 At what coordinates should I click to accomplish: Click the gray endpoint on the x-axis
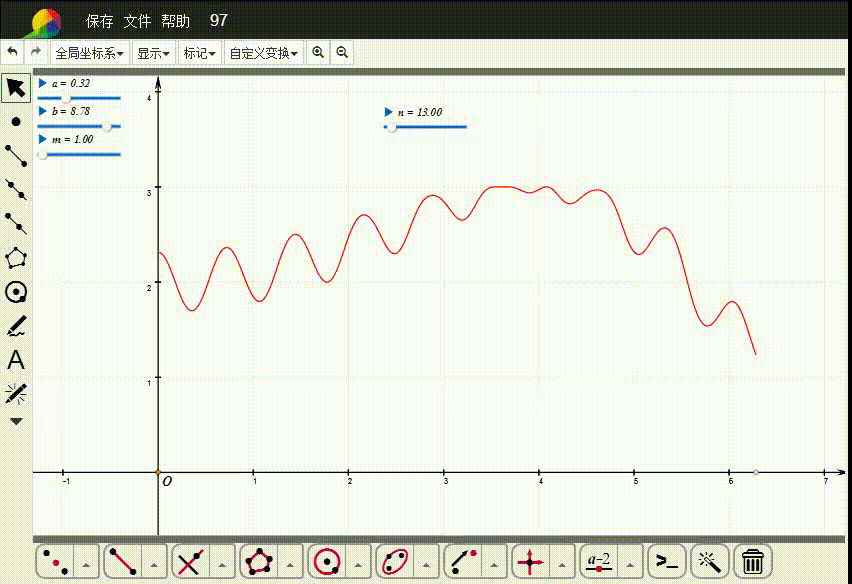[756, 472]
